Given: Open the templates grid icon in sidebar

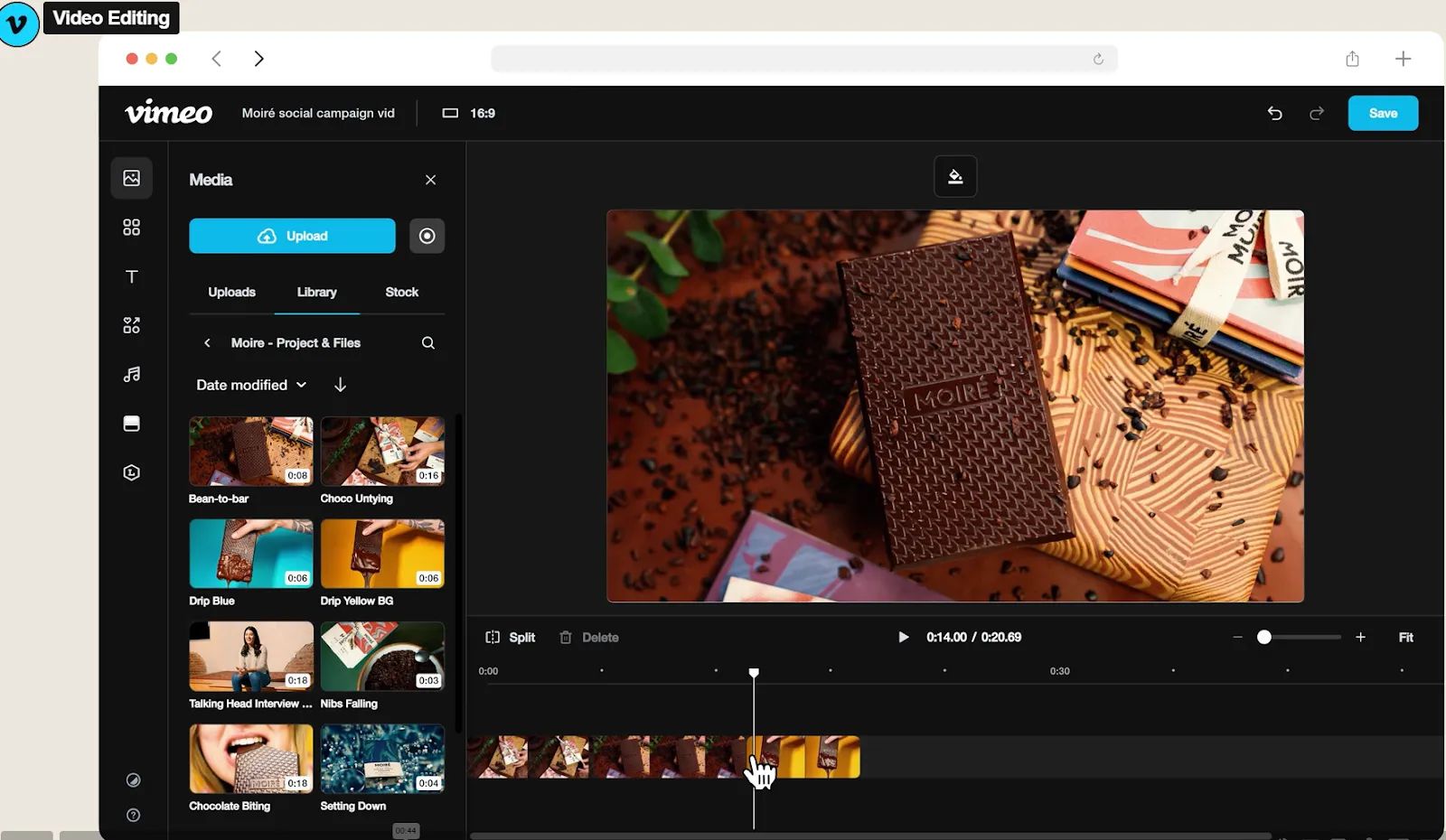Looking at the screenshot, I should coord(132,228).
